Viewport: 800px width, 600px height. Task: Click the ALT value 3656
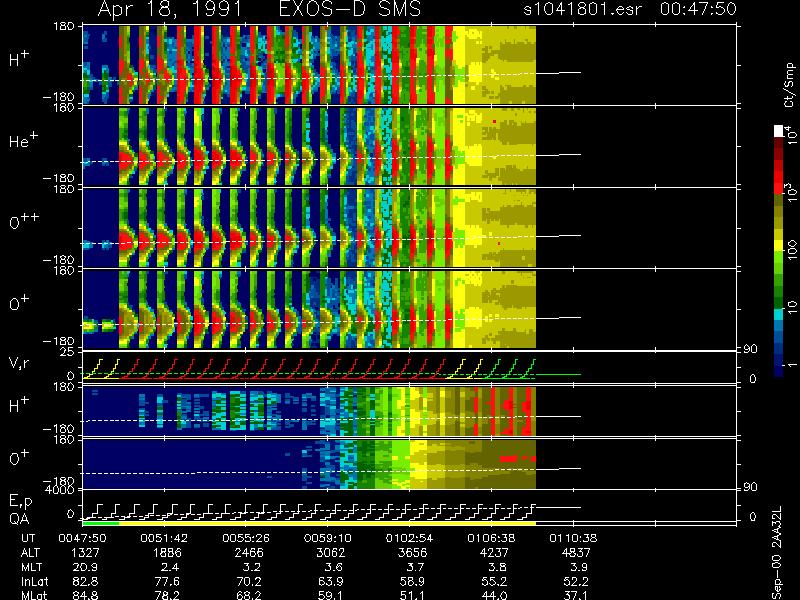point(413,553)
